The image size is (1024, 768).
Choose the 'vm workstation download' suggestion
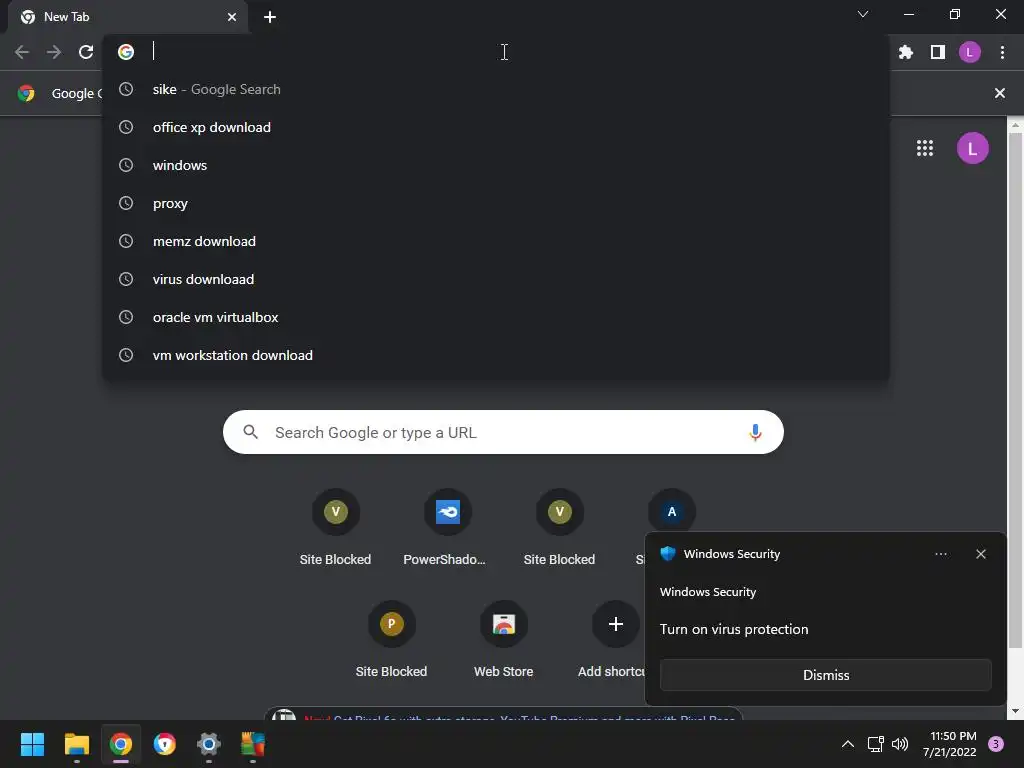pyautogui.click(x=496, y=355)
